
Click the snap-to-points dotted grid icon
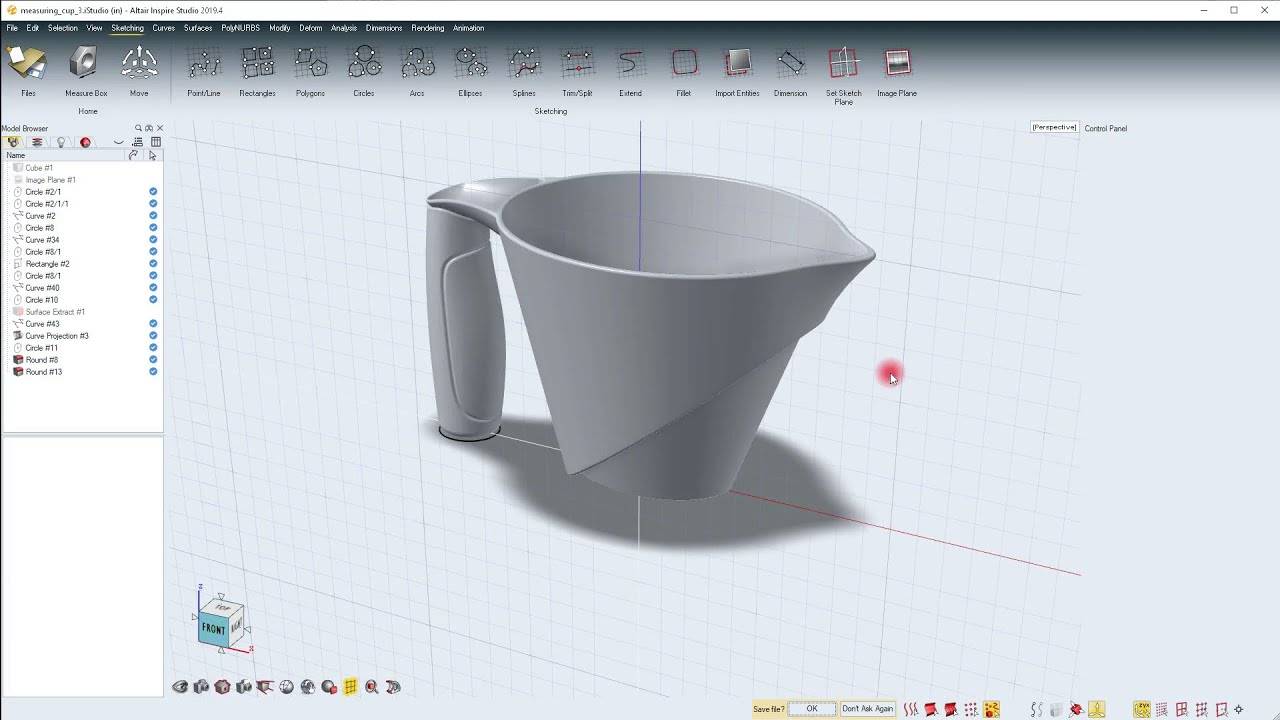tap(1162, 709)
